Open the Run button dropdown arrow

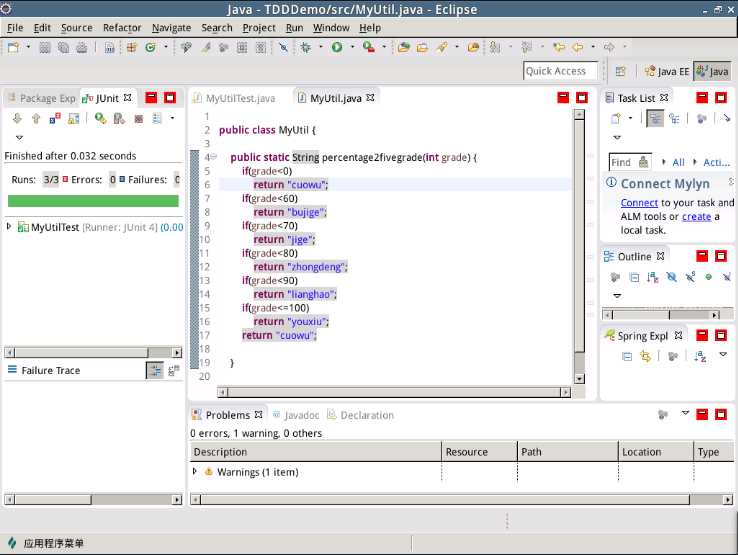pyautogui.click(x=352, y=47)
